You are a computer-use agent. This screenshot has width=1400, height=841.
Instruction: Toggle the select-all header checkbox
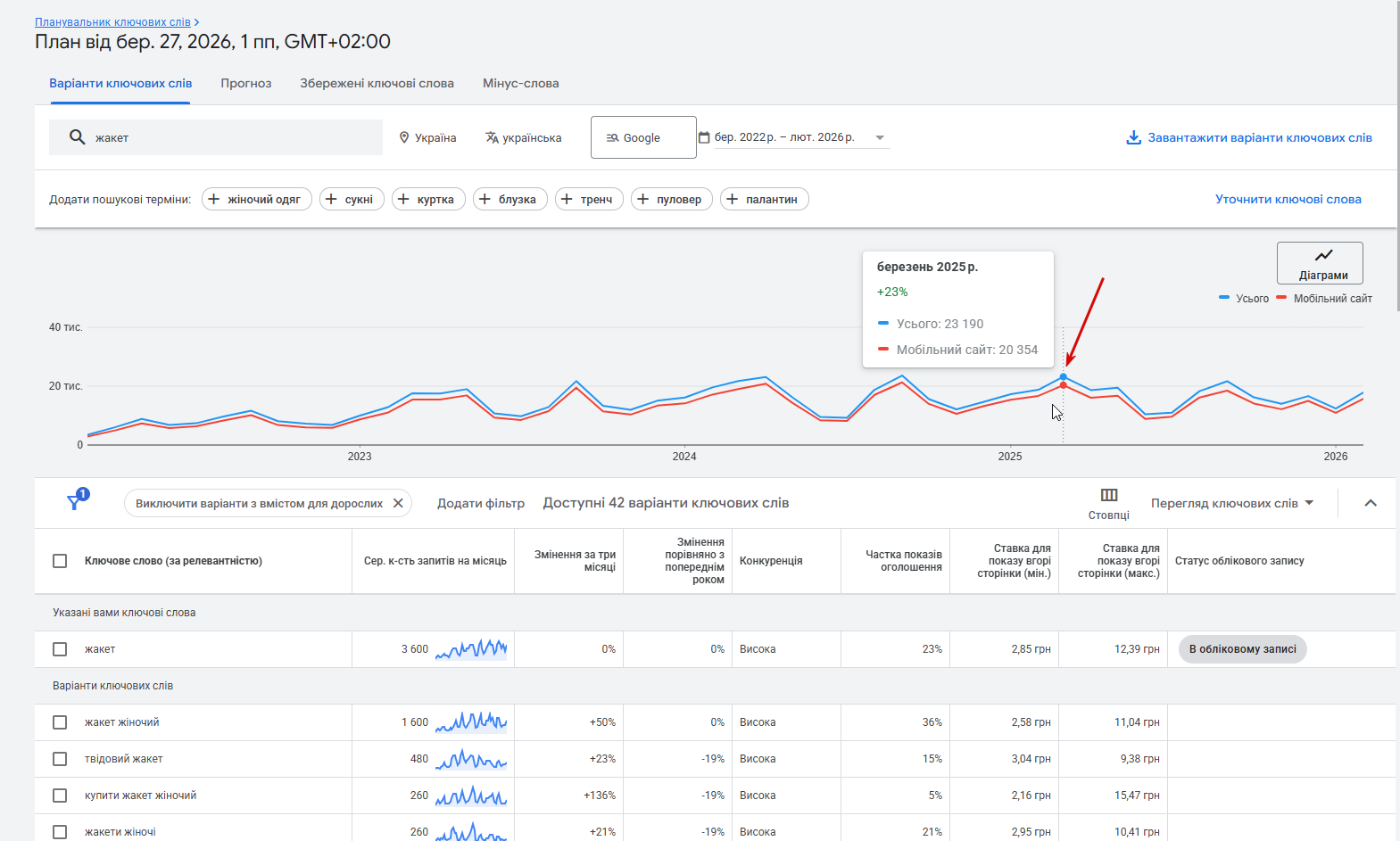pos(60,561)
